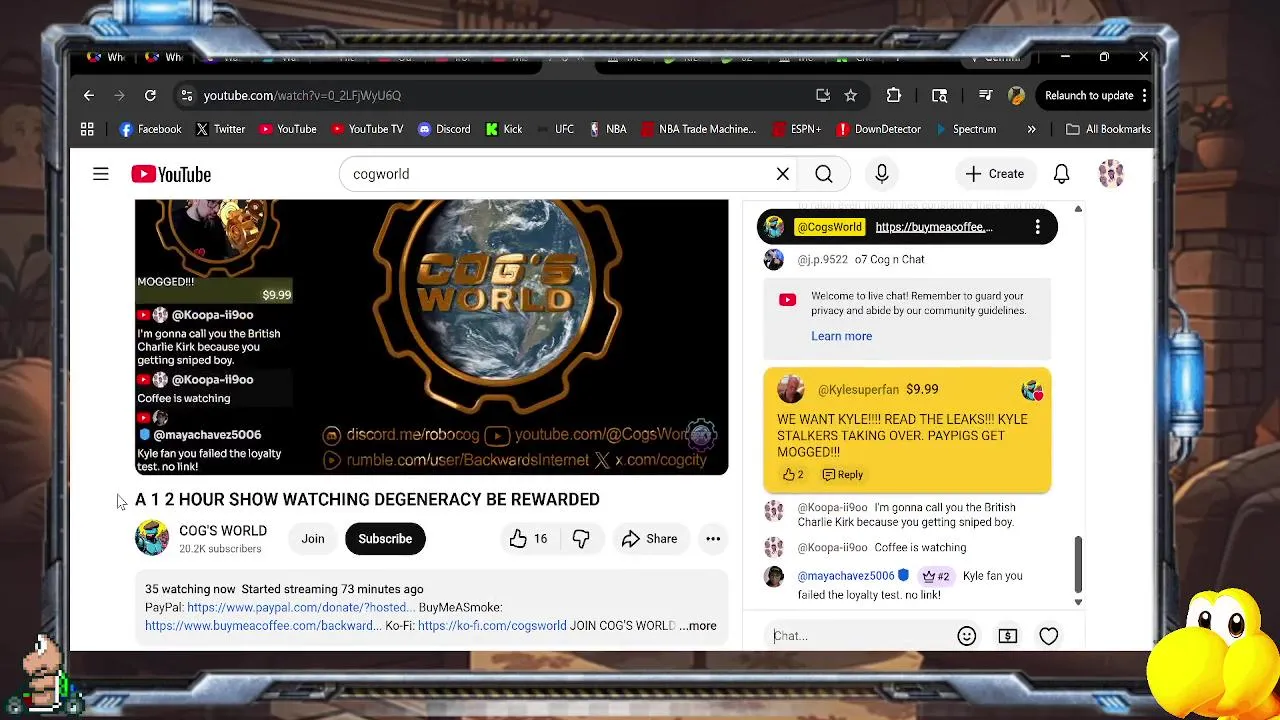Screen dimensions: 1280x720
Task: Open the account avatar menu
Action: coord(1111,174)
